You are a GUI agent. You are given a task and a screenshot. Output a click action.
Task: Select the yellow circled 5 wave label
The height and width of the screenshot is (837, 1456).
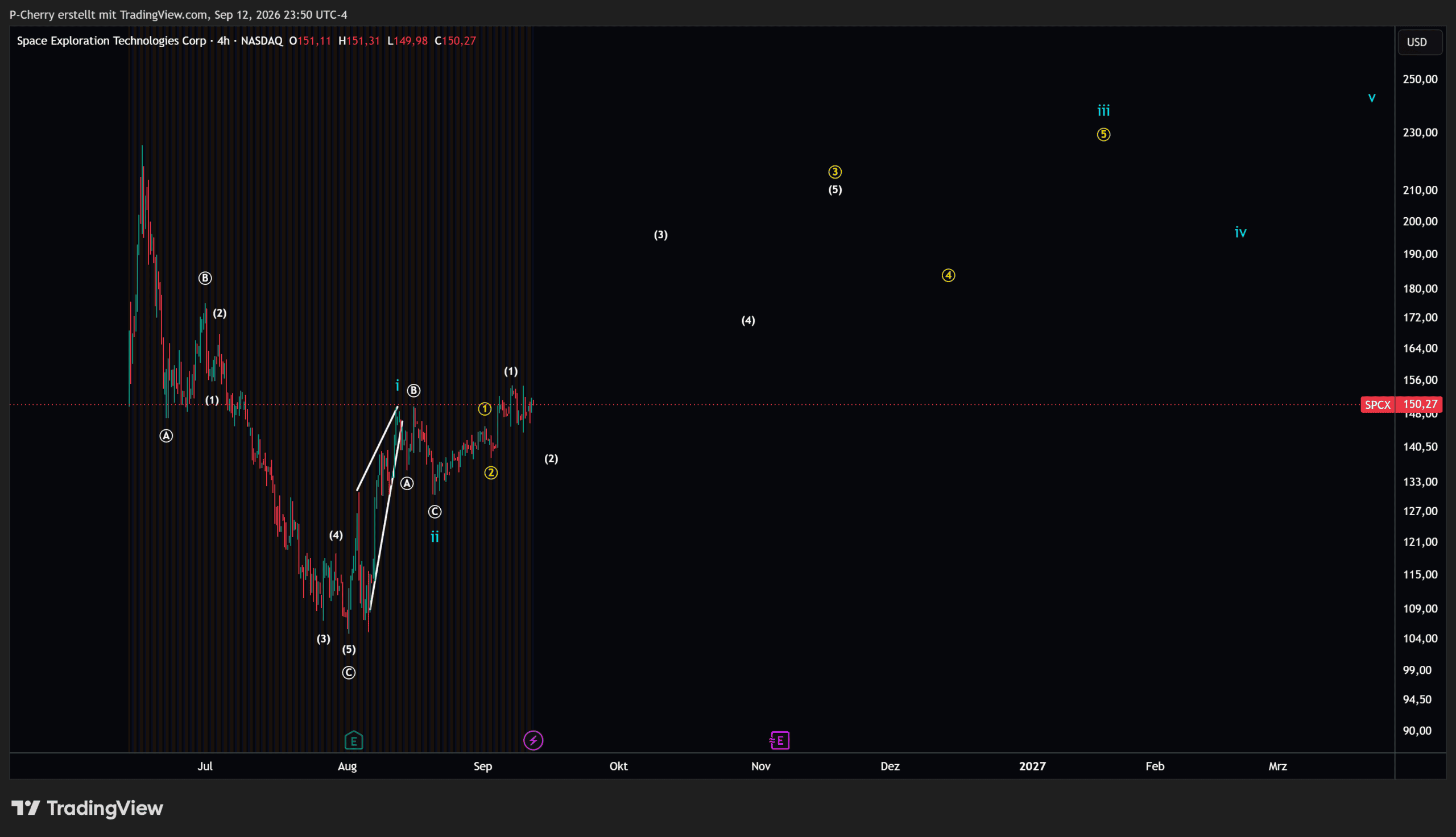tap(1103, 135)
